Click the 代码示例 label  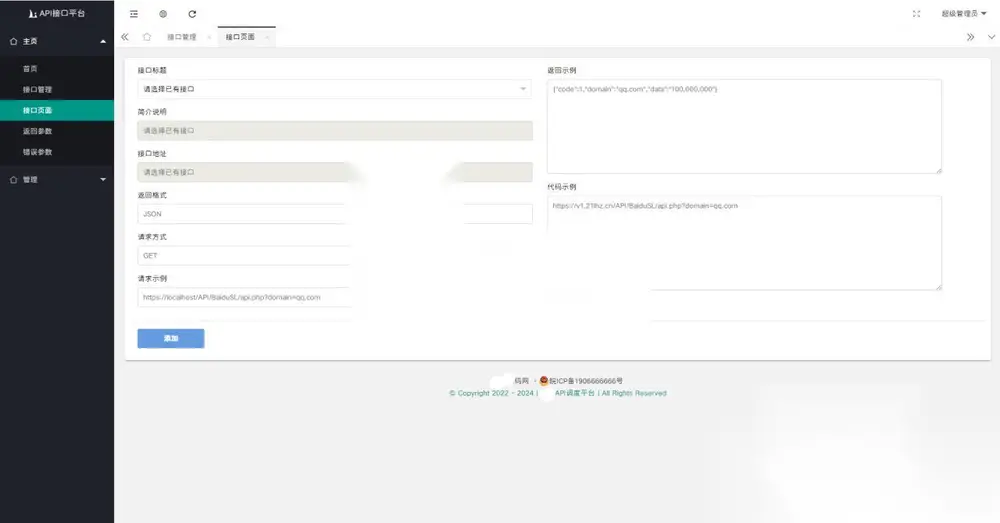pyautogui.click(x=561, y=187)
